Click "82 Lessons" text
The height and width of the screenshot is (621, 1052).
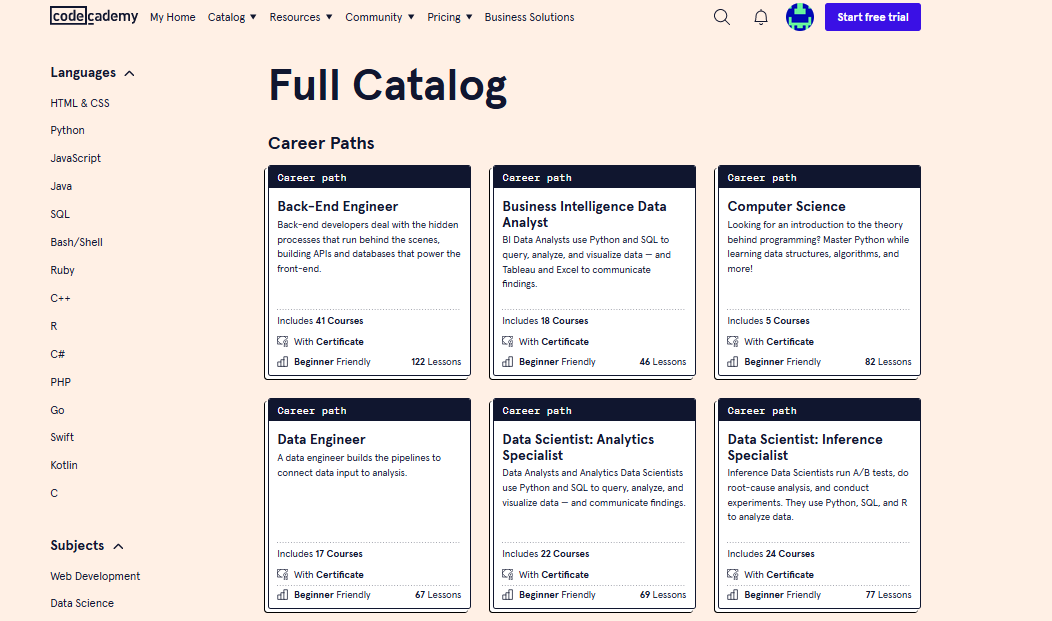coord(888,361)
